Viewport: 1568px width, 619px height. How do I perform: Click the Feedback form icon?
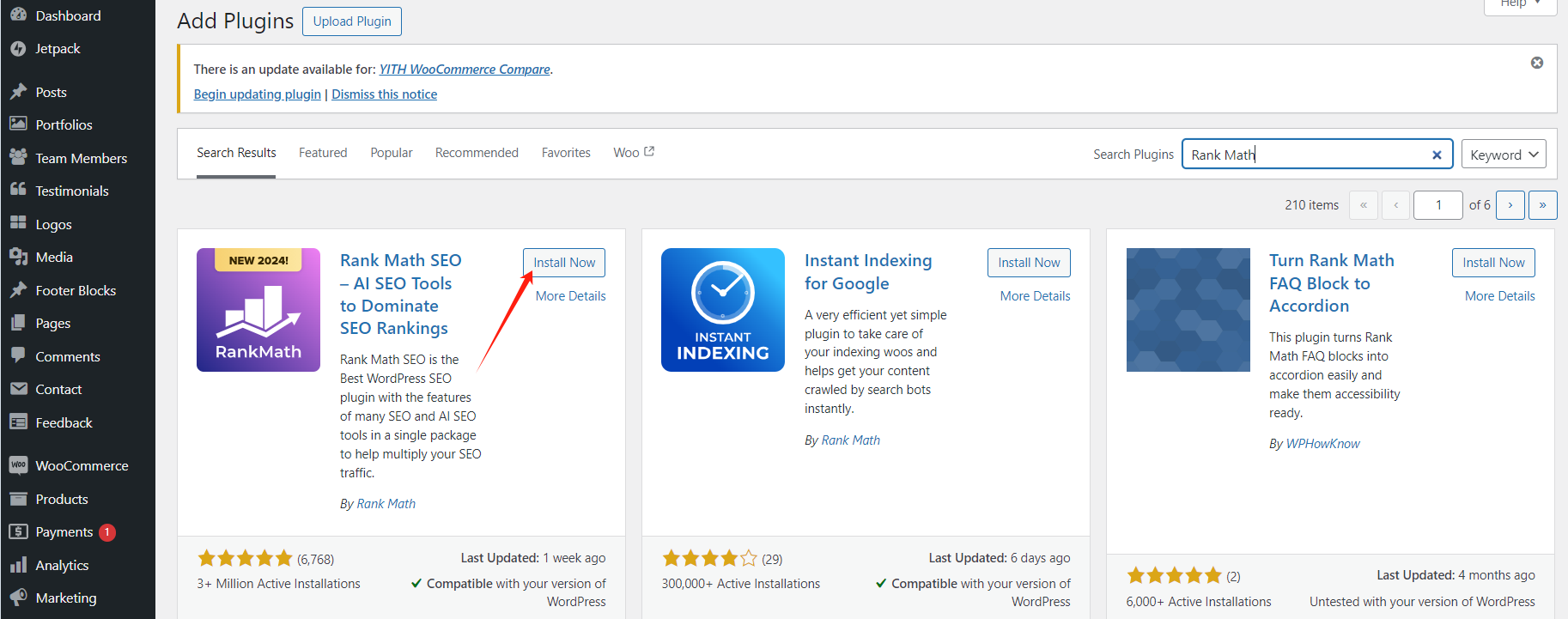18,422
